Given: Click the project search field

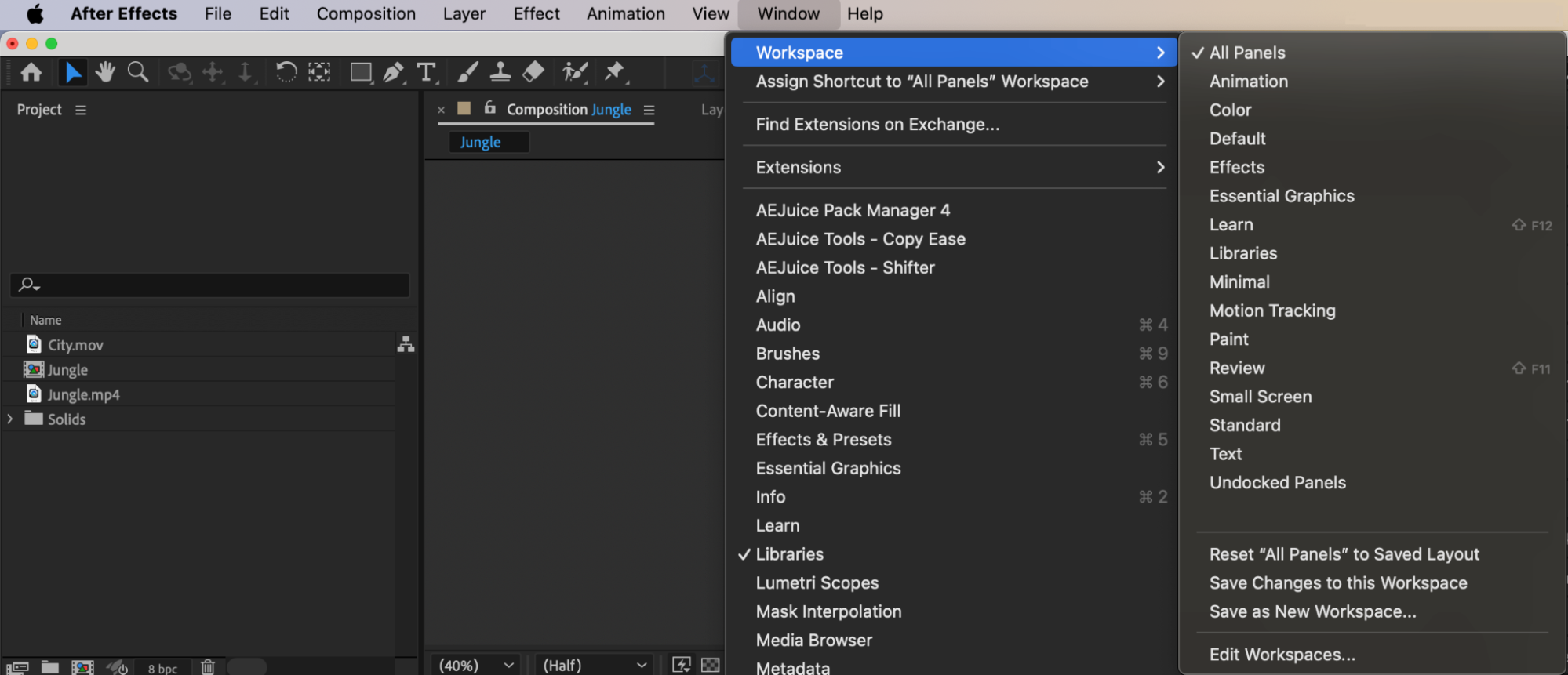Looking at the screenshot, I should [210, 285].
